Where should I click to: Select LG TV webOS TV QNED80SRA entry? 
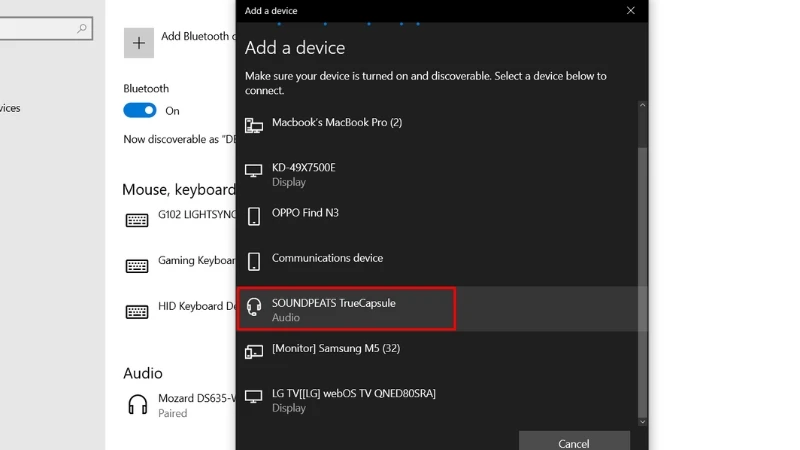point(437,401)
